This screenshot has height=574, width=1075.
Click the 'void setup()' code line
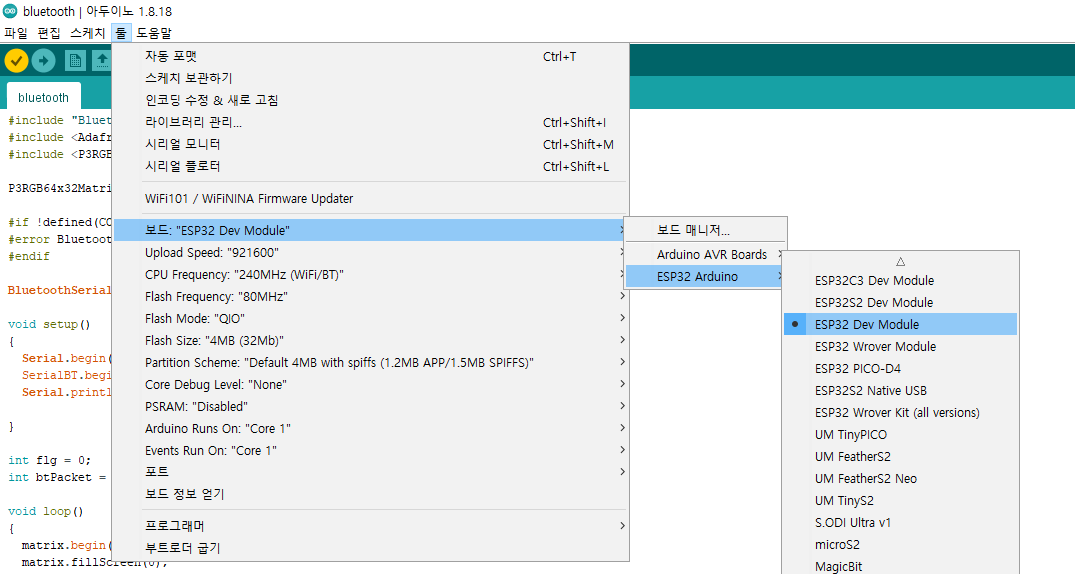(49, 324)
